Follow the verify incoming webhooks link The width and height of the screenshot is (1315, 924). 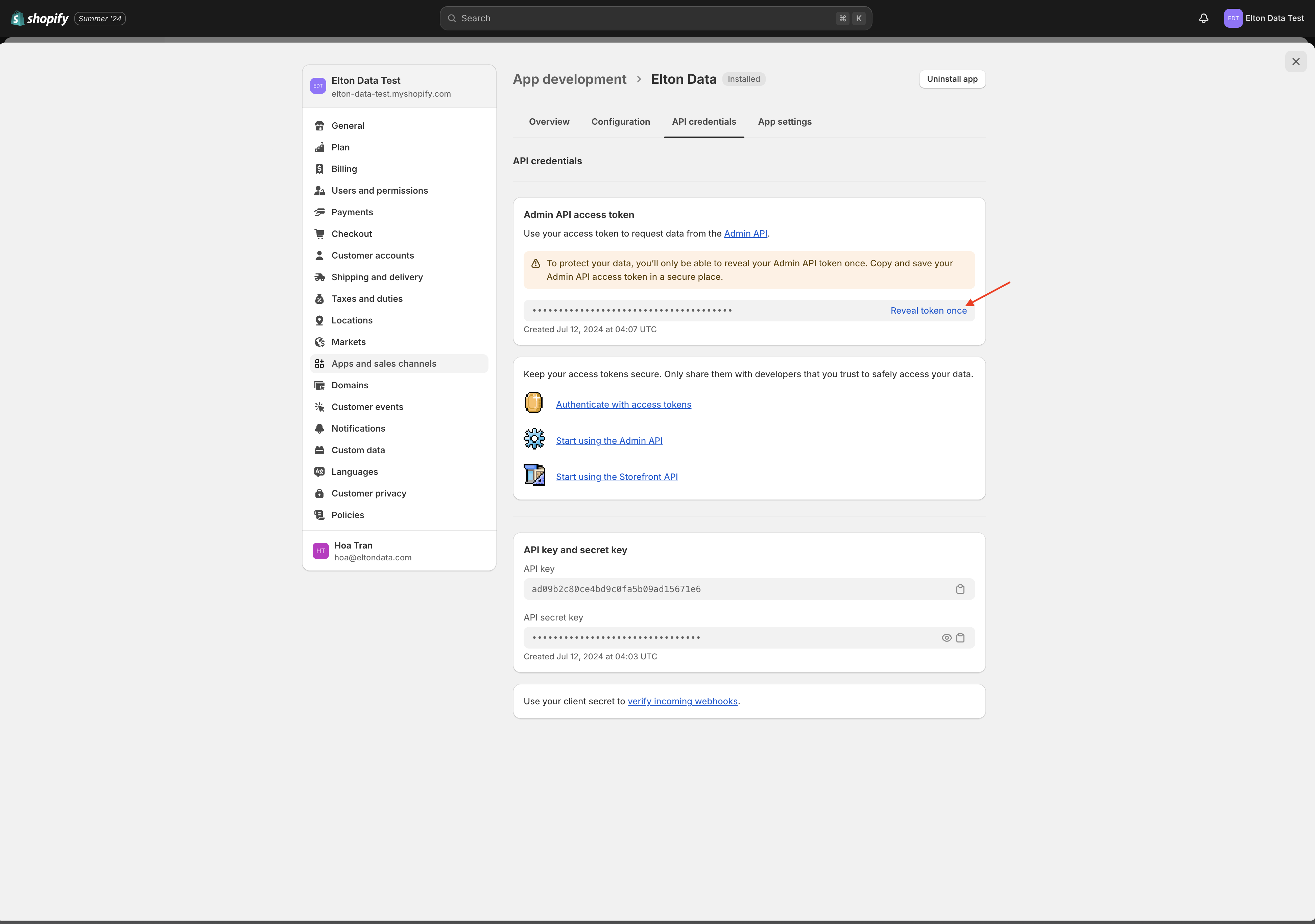pos(683,701)
